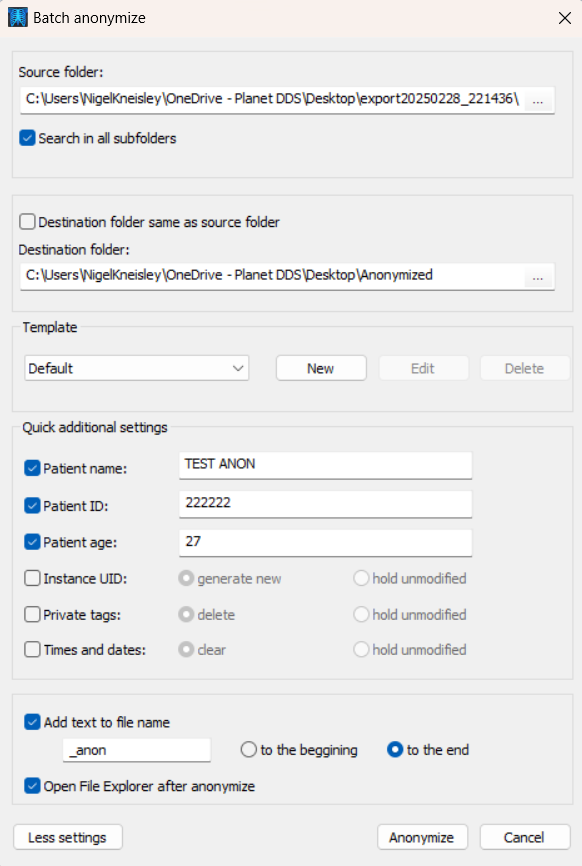
Task: Click the Patient ID field 222222
Action: [325, 504]
